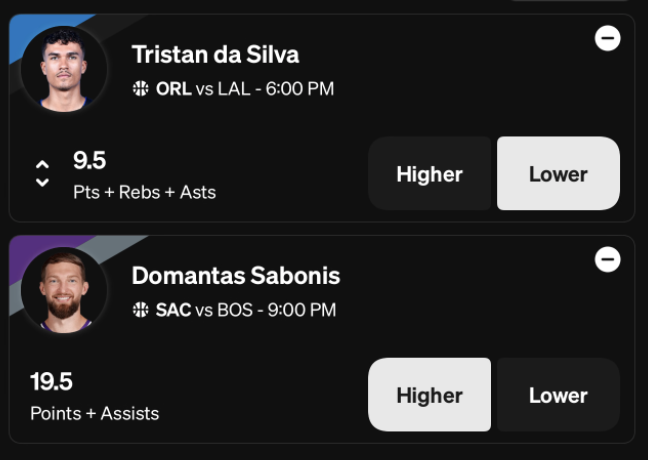The height and width of the screenshot is (460, 648).
Task: Select Higher for Domantas Sabonis
Action: pos(429,395)
